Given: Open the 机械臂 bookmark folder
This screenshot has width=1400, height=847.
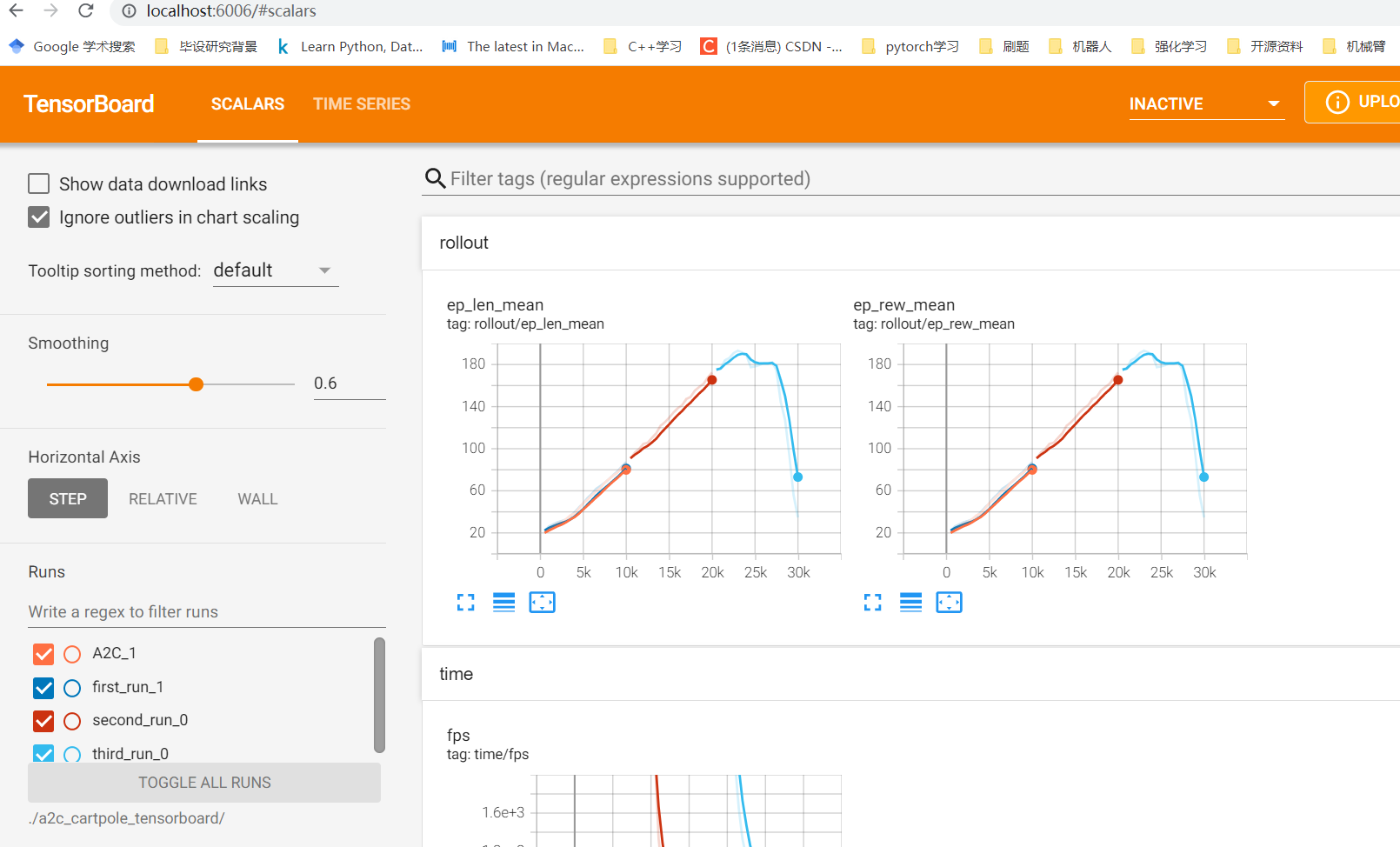Looking at the screenshot, I should [x=1354, y=46].
